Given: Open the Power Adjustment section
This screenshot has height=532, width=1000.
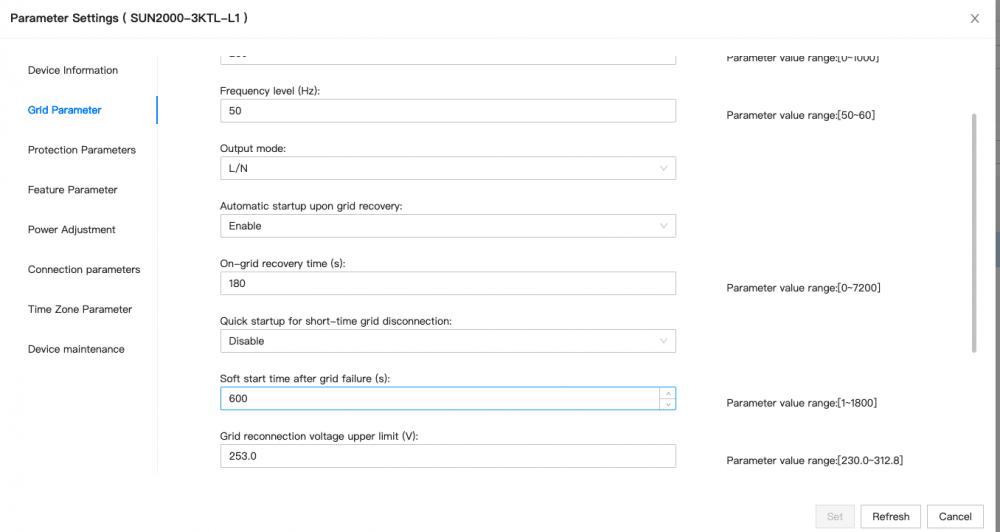Looking at the screenshot, I should pyautogui.click(x=71, y=230).
